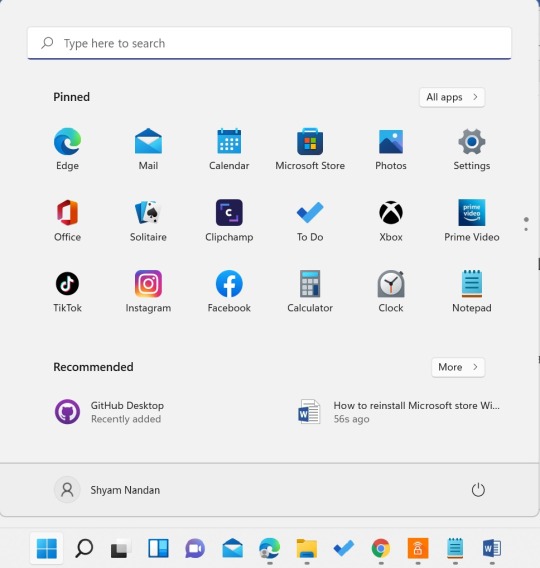Open the recommended Word document about Microsoft store

398,412
